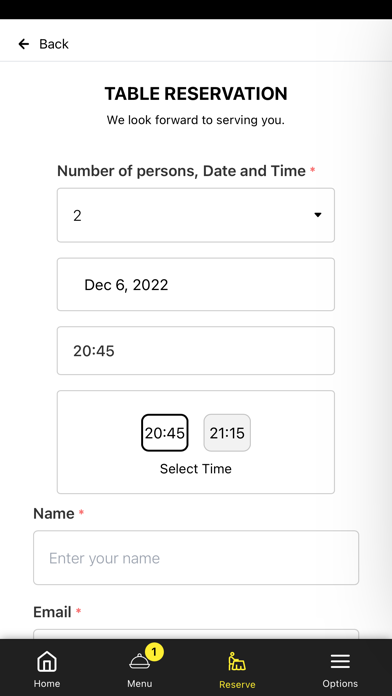Switch to the Options tab label
The height and width of the screenshot is (696, 392).
[340, 684]
